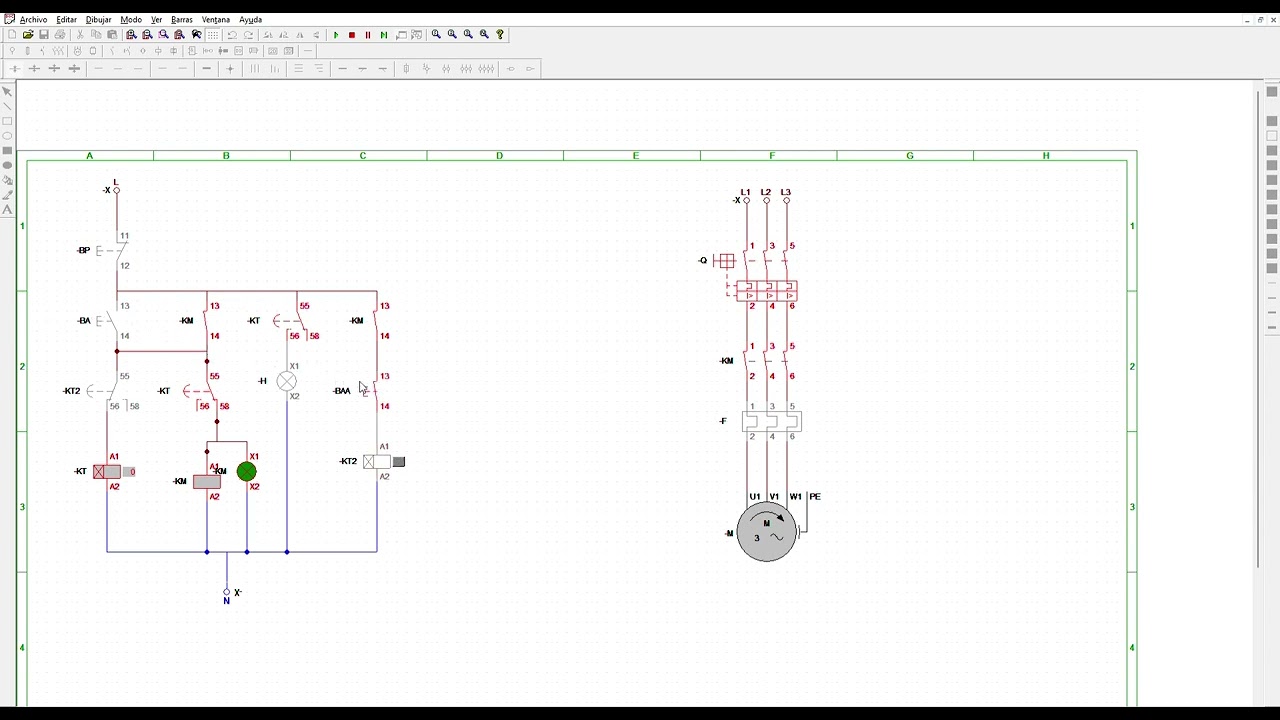
Task: Select the hollow ellipse tool
Action: (8, 136)
